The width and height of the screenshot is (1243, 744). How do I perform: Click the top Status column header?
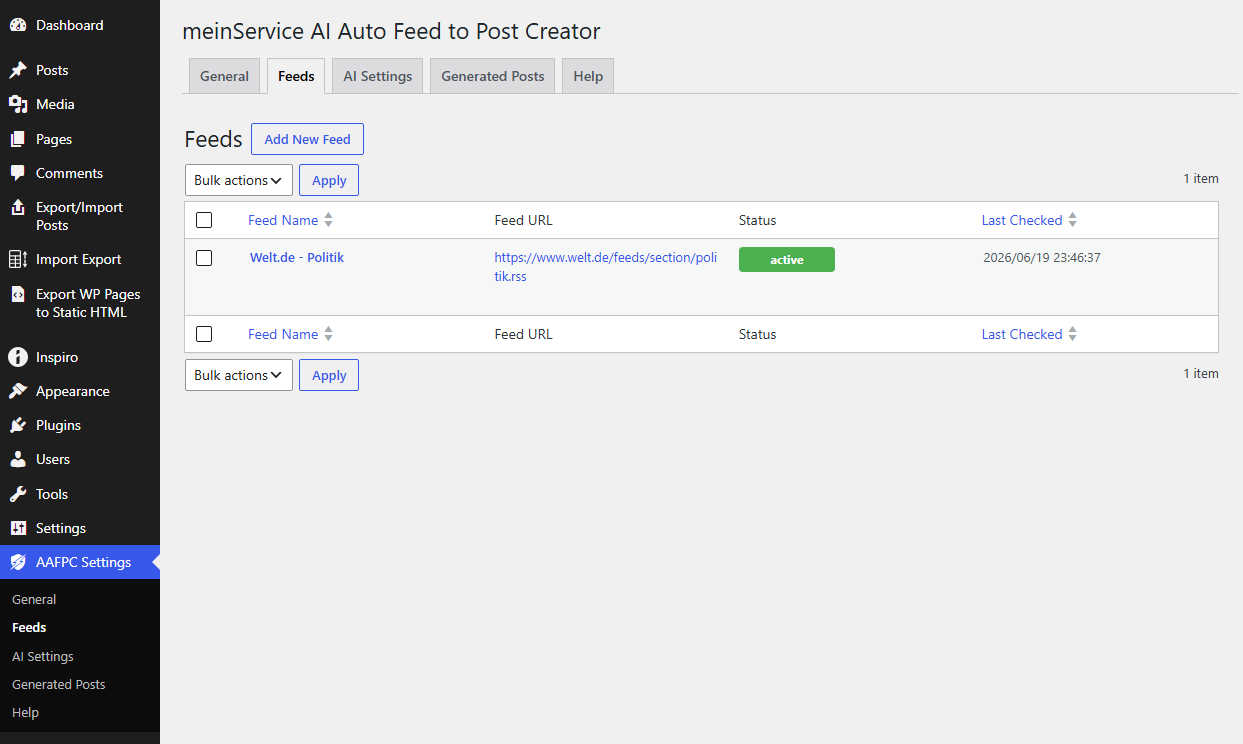tap(757, 220)
